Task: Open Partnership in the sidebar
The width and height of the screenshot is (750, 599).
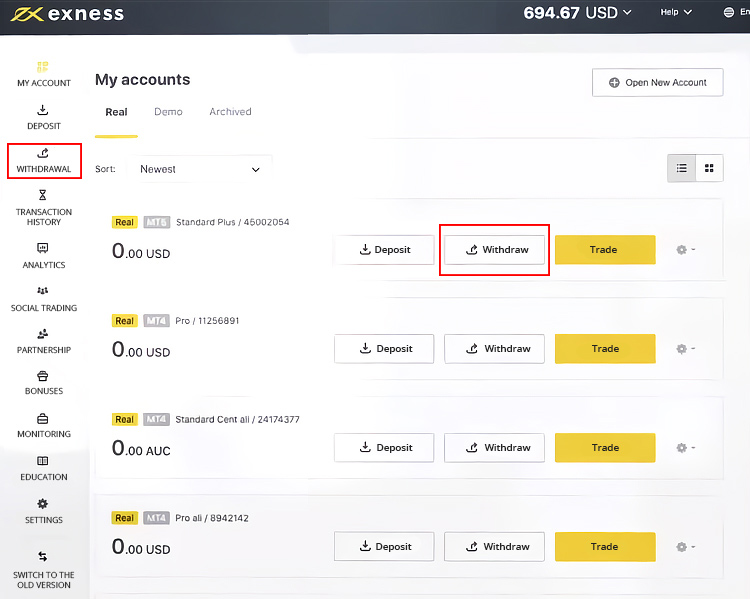Action: click(x=44, y=342)
